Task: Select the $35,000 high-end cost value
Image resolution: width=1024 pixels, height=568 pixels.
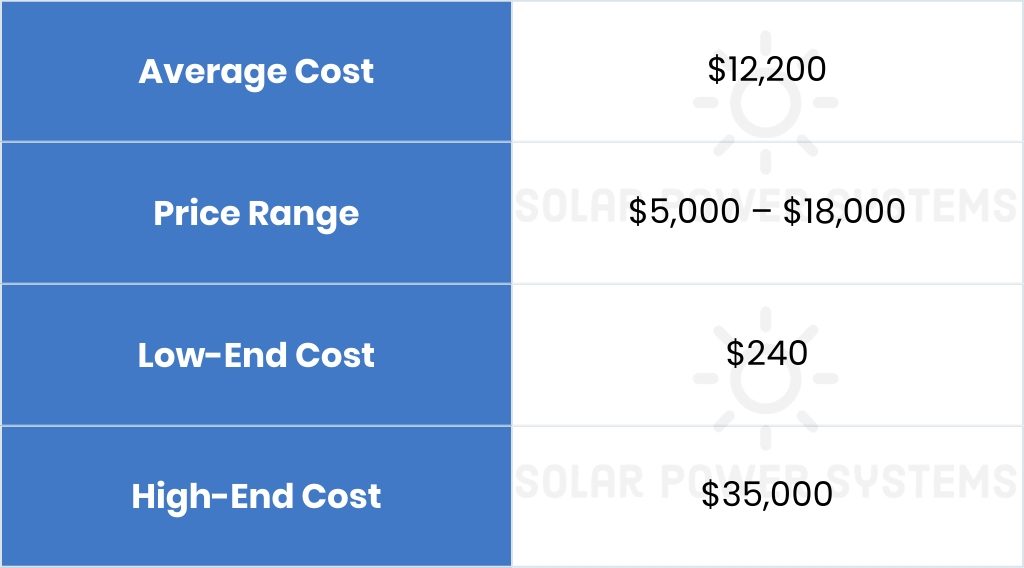Action: click(766, 495)
